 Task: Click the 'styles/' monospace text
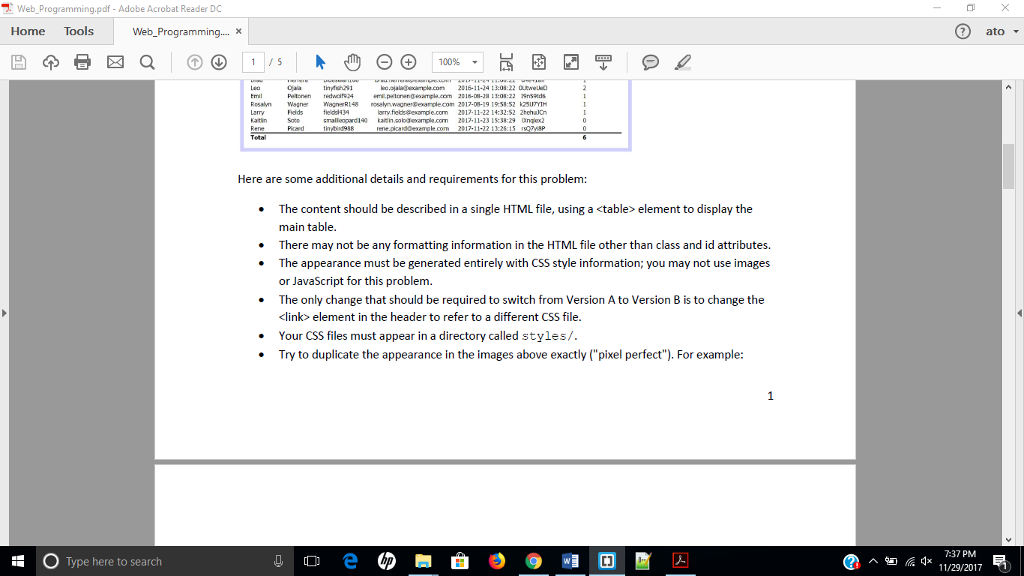(x=549, y=336)
